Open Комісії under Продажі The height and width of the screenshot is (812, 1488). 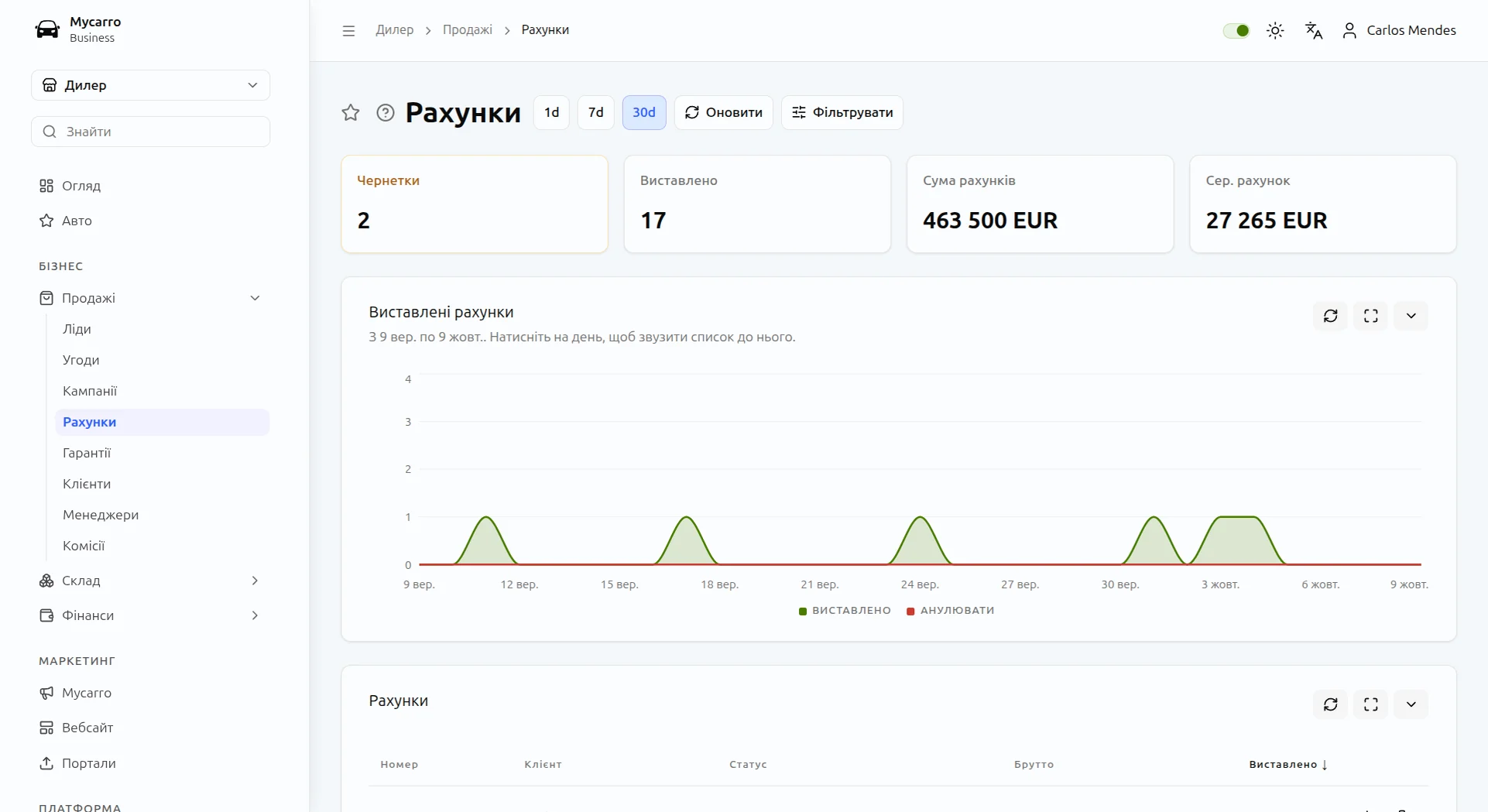pyautogui.click(x=162, y=546)
